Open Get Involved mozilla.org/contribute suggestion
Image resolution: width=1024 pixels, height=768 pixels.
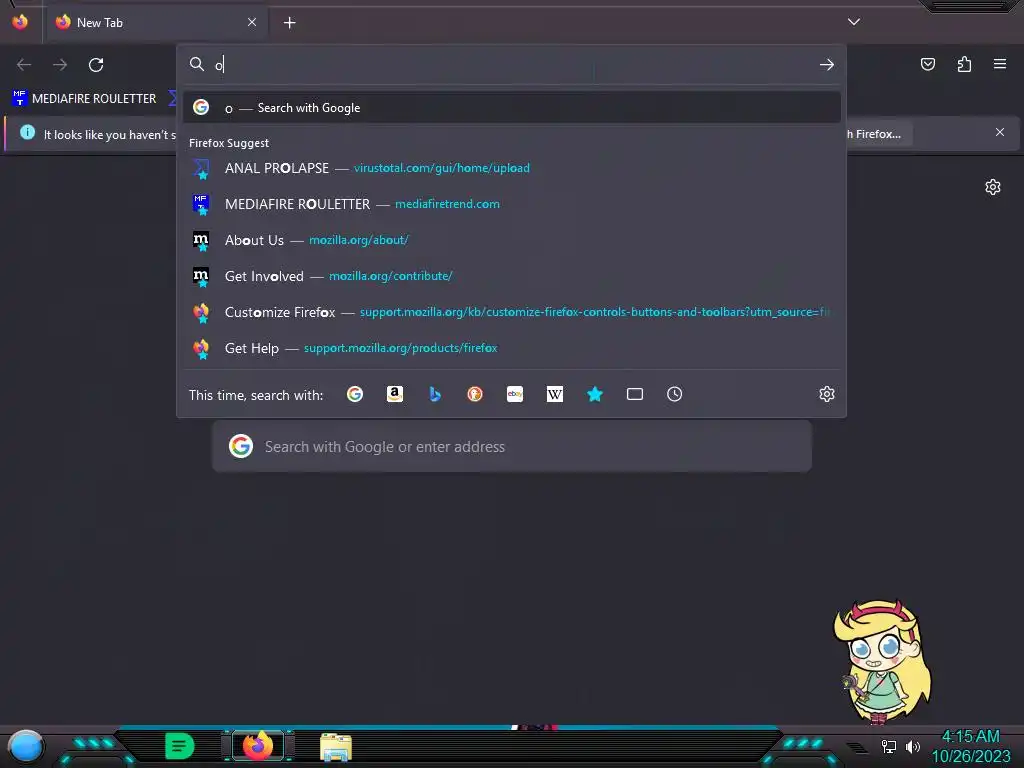pyautogui.click(x=511, y=276)
